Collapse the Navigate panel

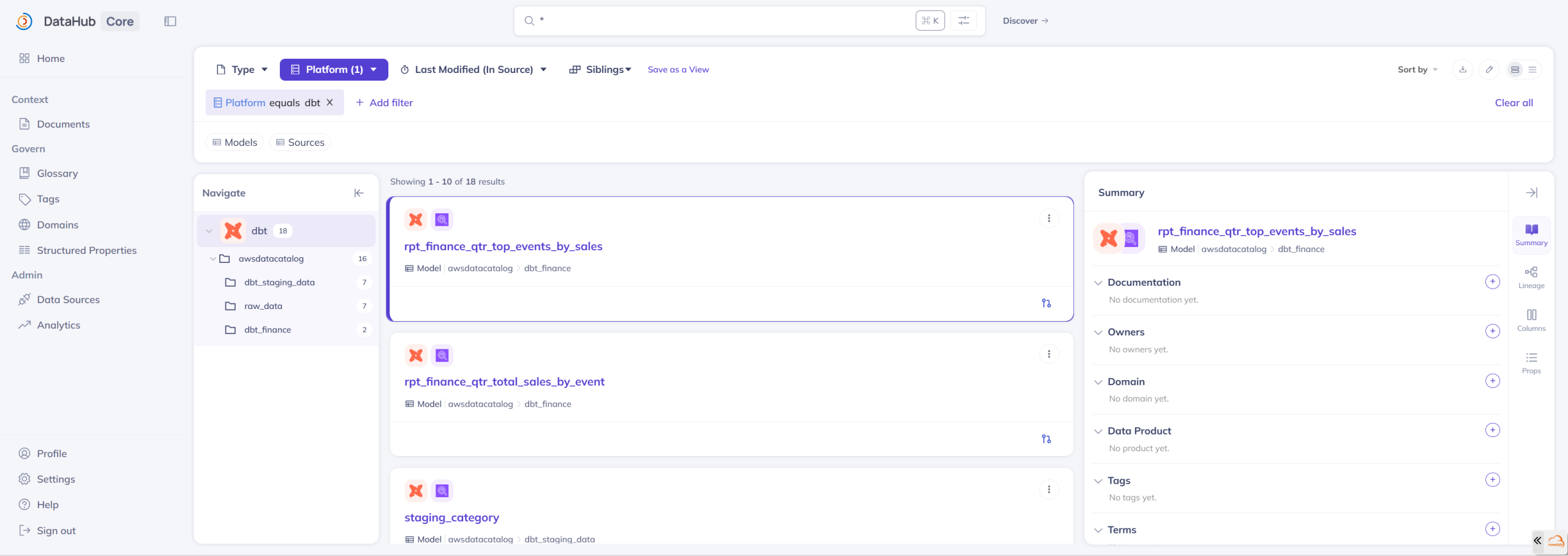tap(359, 193)
